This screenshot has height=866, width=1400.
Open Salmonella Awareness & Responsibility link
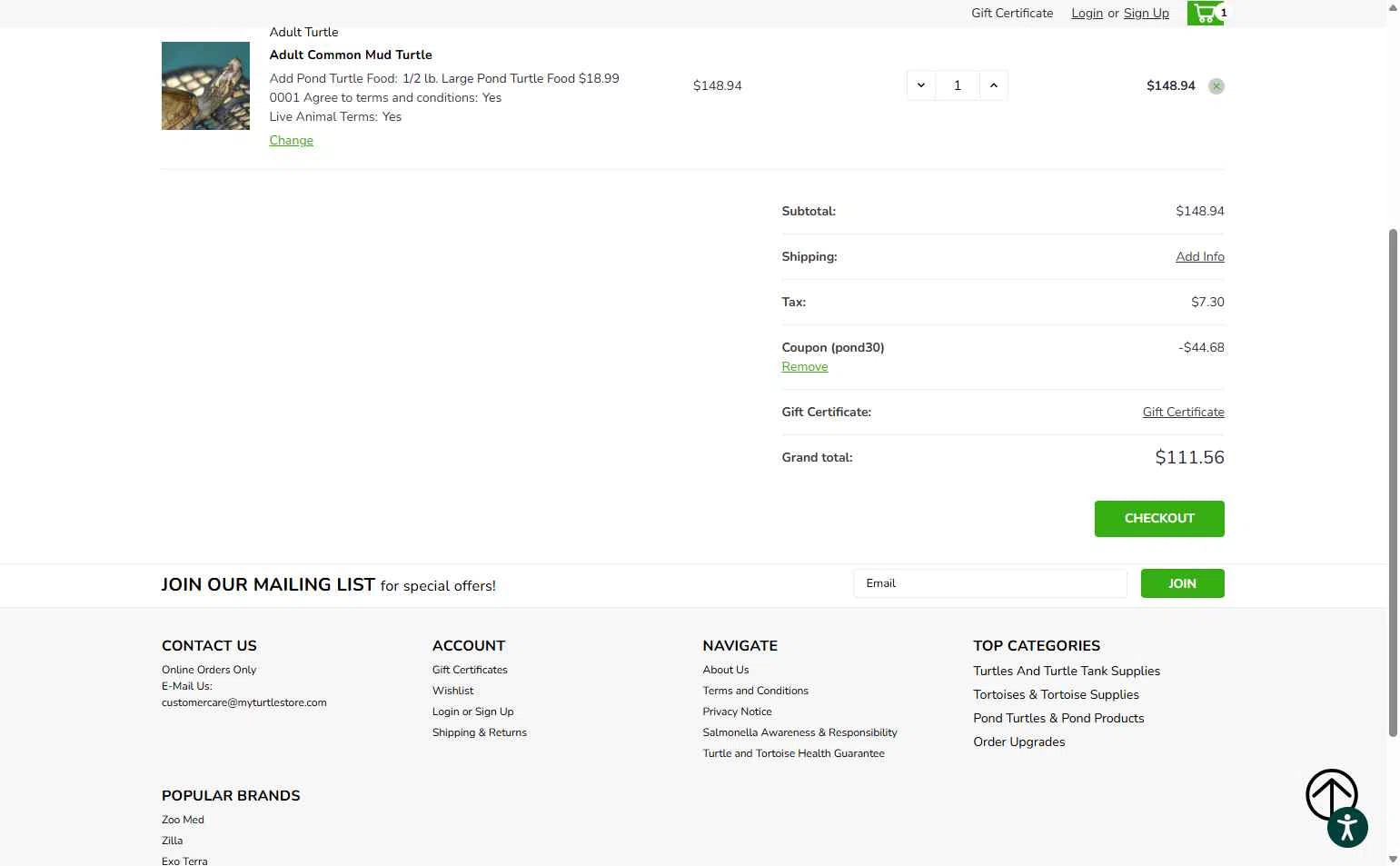799,732
